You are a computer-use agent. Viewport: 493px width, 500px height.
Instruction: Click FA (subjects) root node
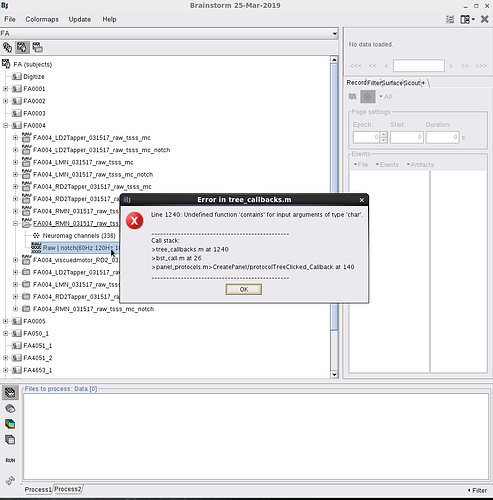point(33,64)
